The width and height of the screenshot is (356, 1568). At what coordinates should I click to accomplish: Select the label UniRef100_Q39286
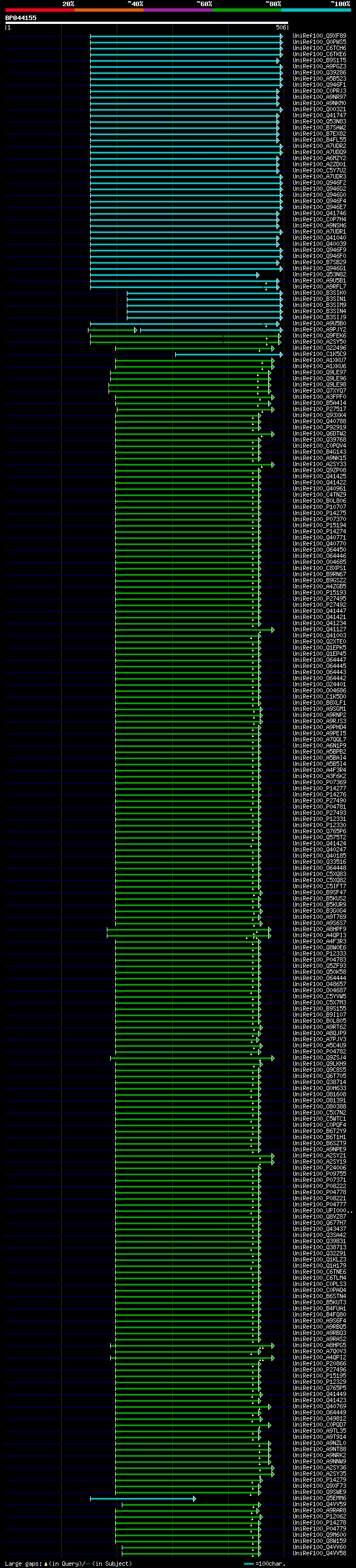pyautogui.click(x=319, y=72)
